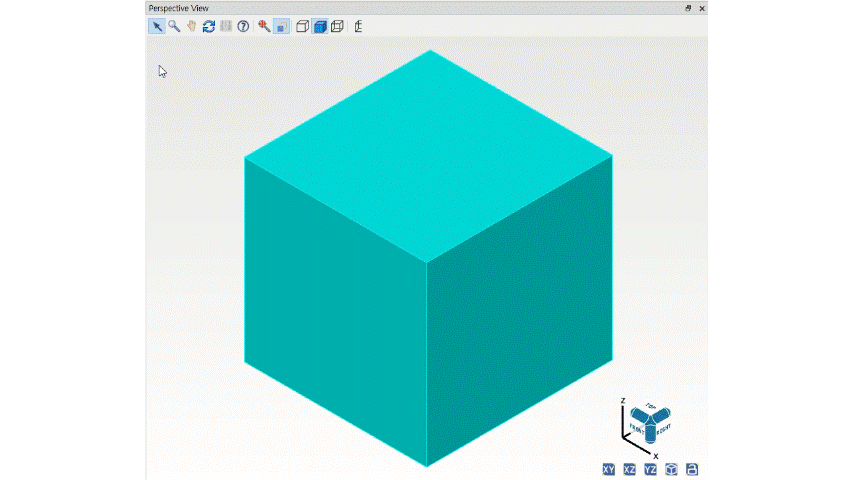Click the TOP face of orientation gizmo
This screenshot has height=480, width=853.
point(651,407)
